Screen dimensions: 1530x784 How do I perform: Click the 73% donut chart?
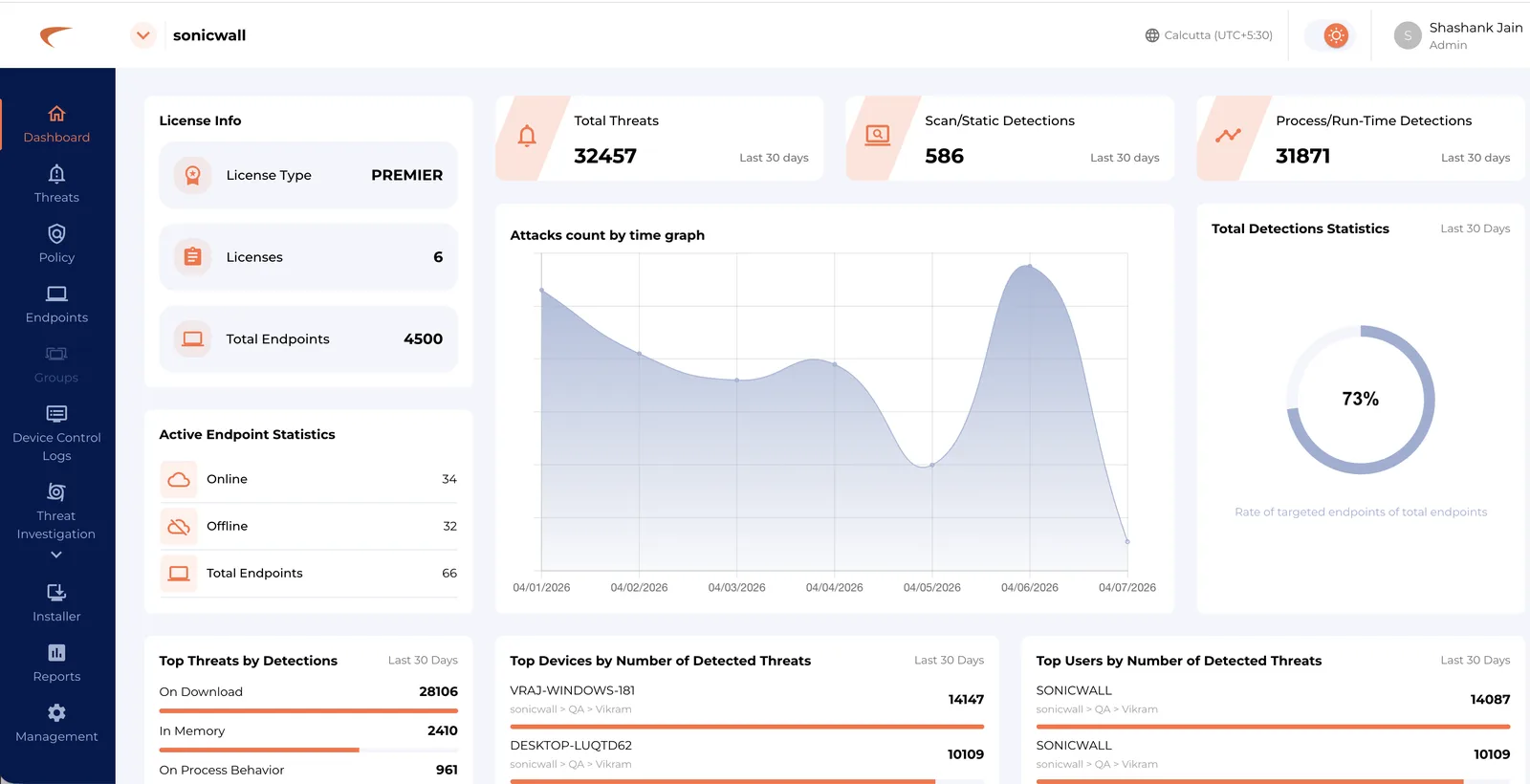tap(1361, 400)
